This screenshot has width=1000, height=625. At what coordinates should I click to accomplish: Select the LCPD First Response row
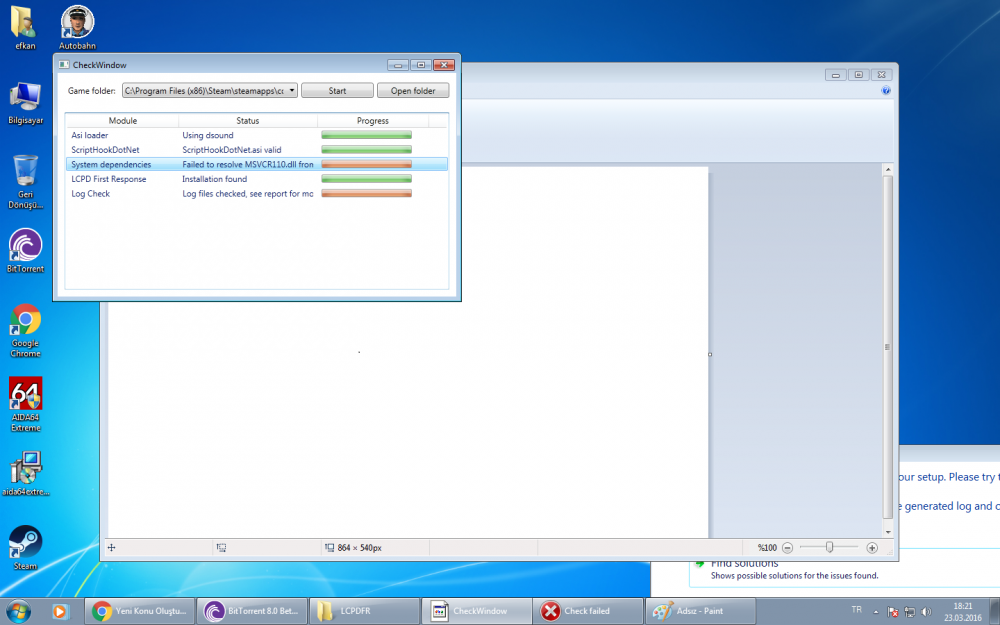pyautogui.click(x=256, y=179)
